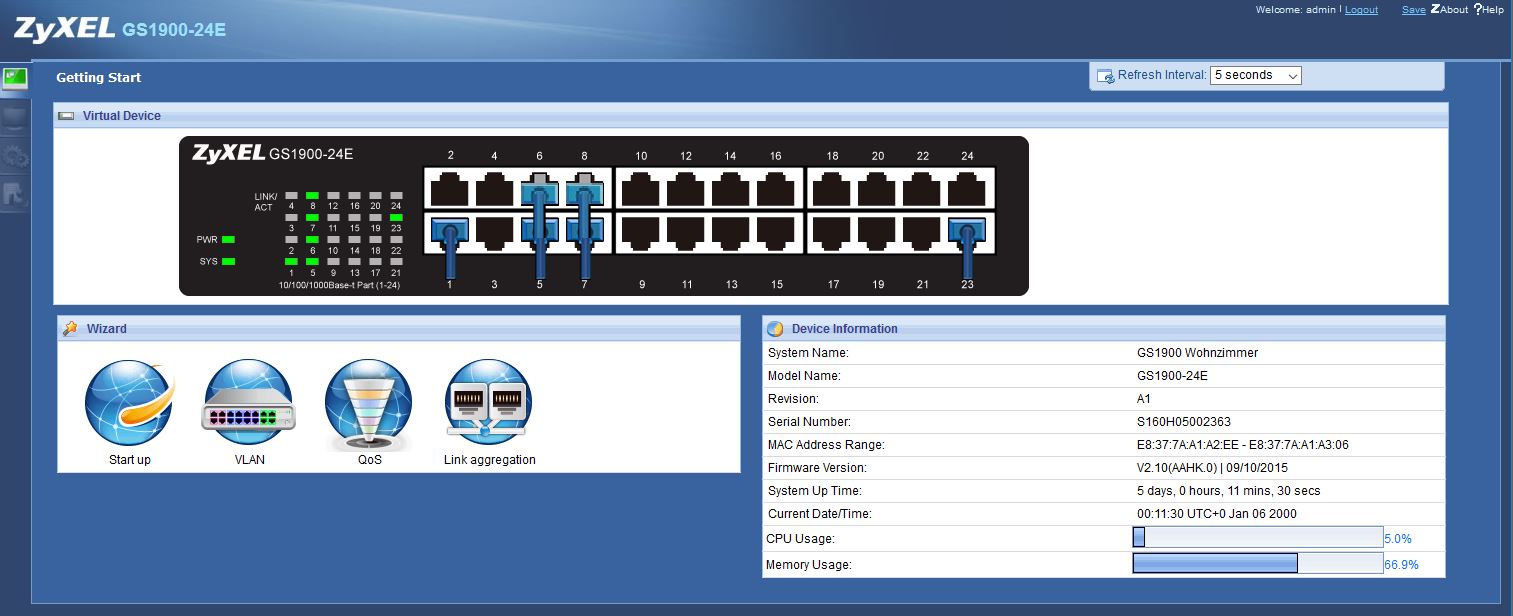
Task: Click the Wizard panel header star icon
Action: [70, 328]
